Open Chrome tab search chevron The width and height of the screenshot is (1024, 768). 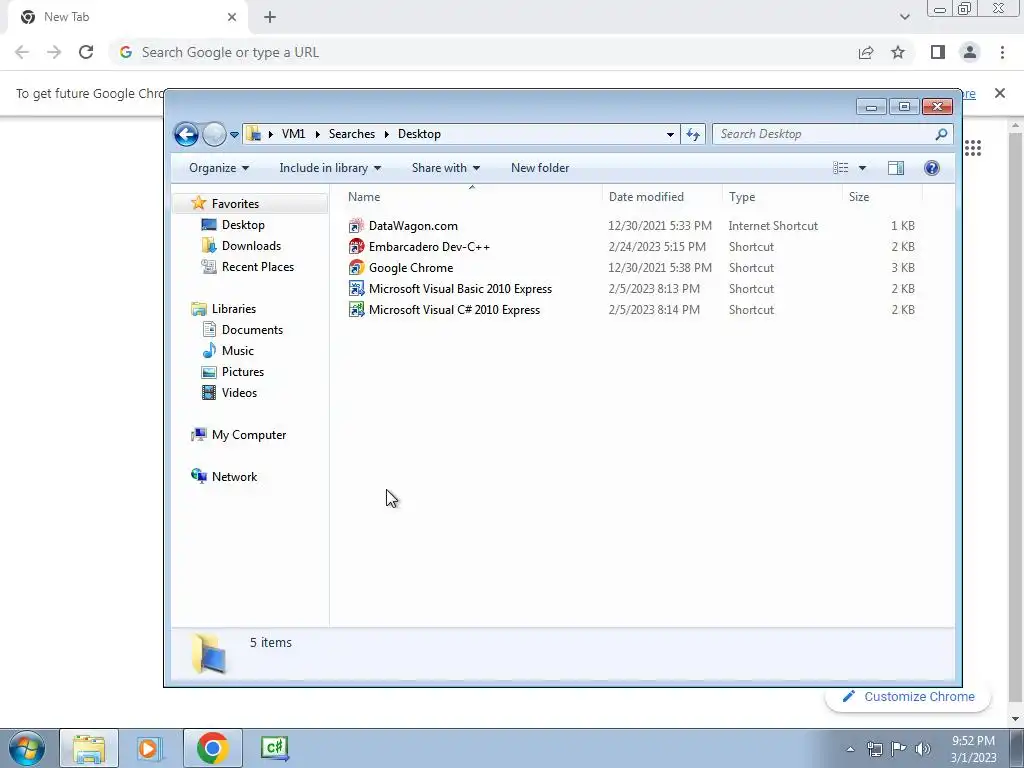tap(904, 17)
